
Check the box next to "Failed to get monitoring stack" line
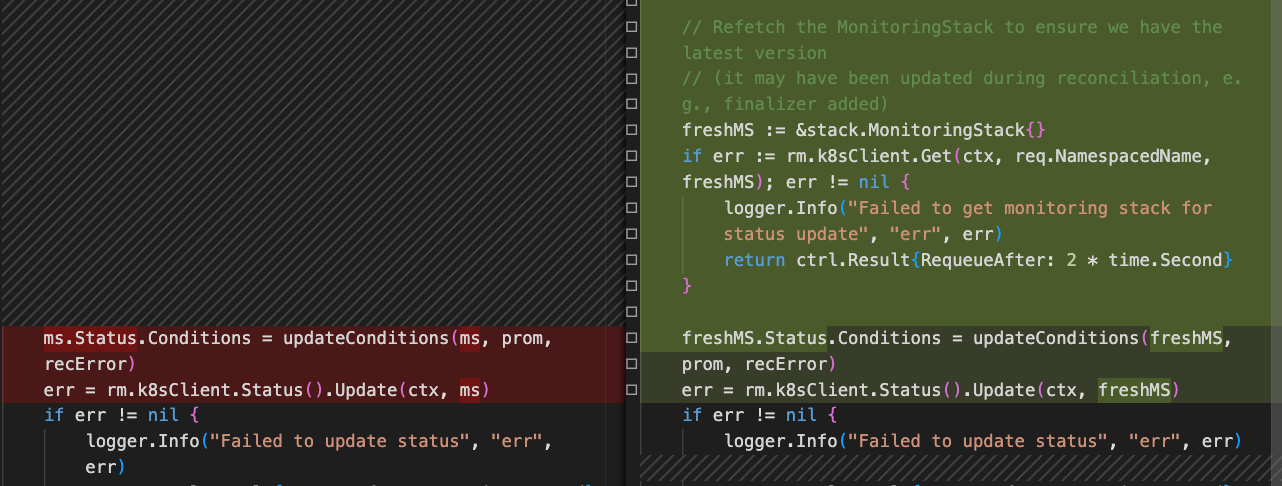[x=631, y=209]
